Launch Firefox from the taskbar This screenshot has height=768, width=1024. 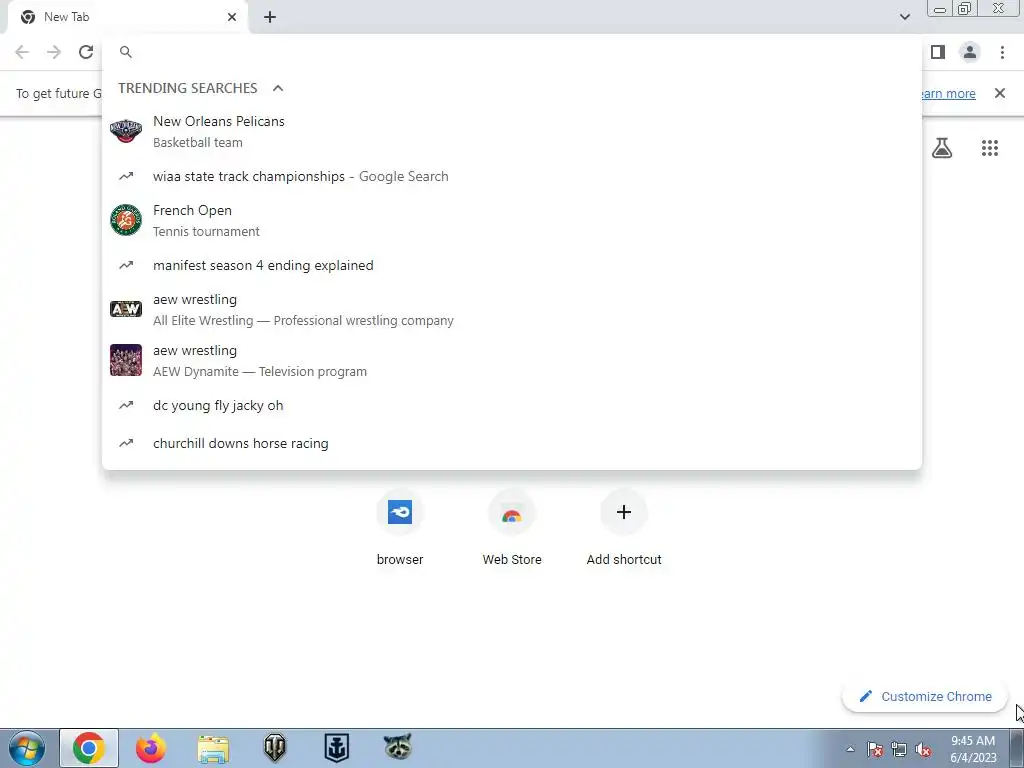[x=151, y=748]
